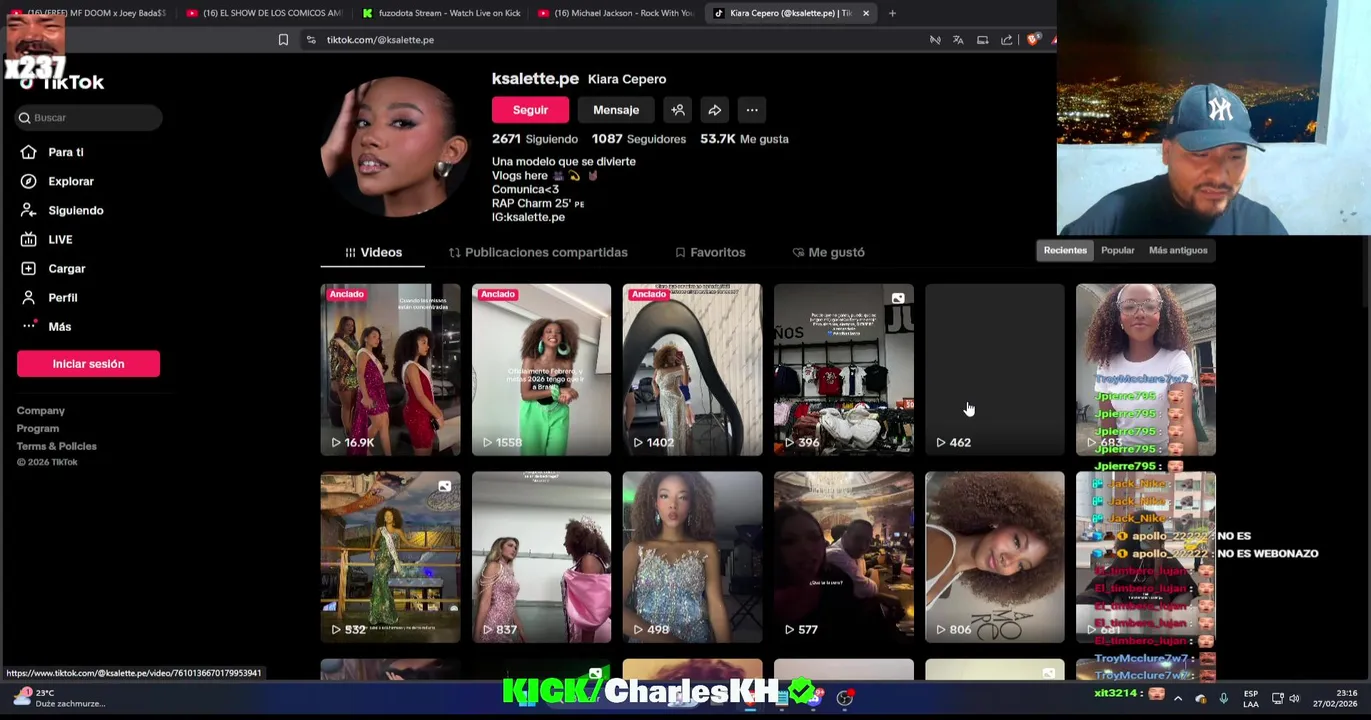
Task: Open the video with 462 views
Action: pyautogui.click(x=994, y=370)
